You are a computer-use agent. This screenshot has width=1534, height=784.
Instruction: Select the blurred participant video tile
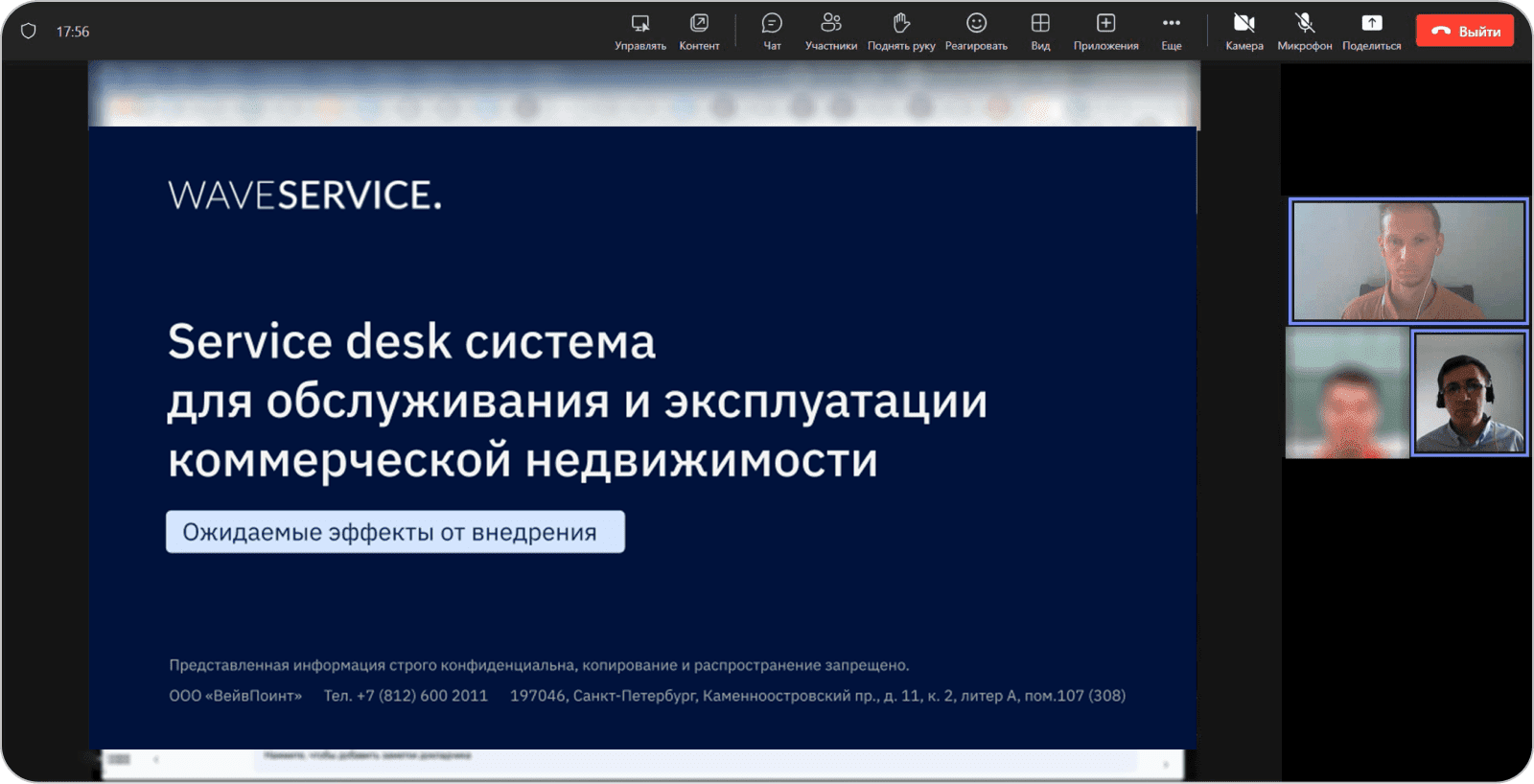tap(1347, 393)
